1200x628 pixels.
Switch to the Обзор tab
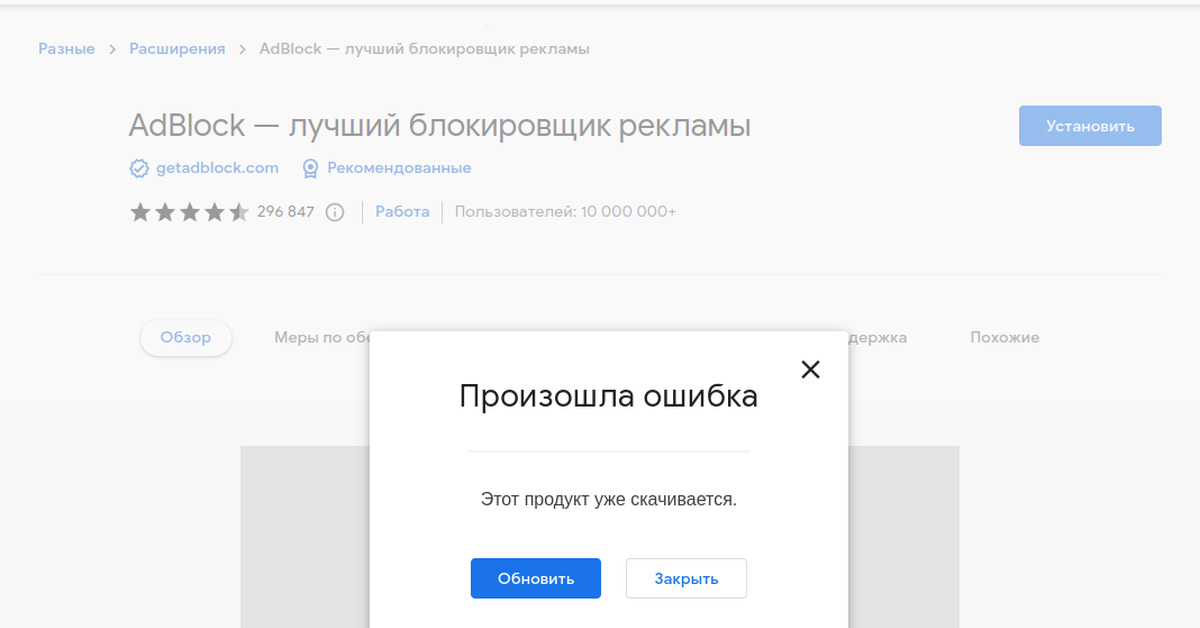click(x=185, y=338)
